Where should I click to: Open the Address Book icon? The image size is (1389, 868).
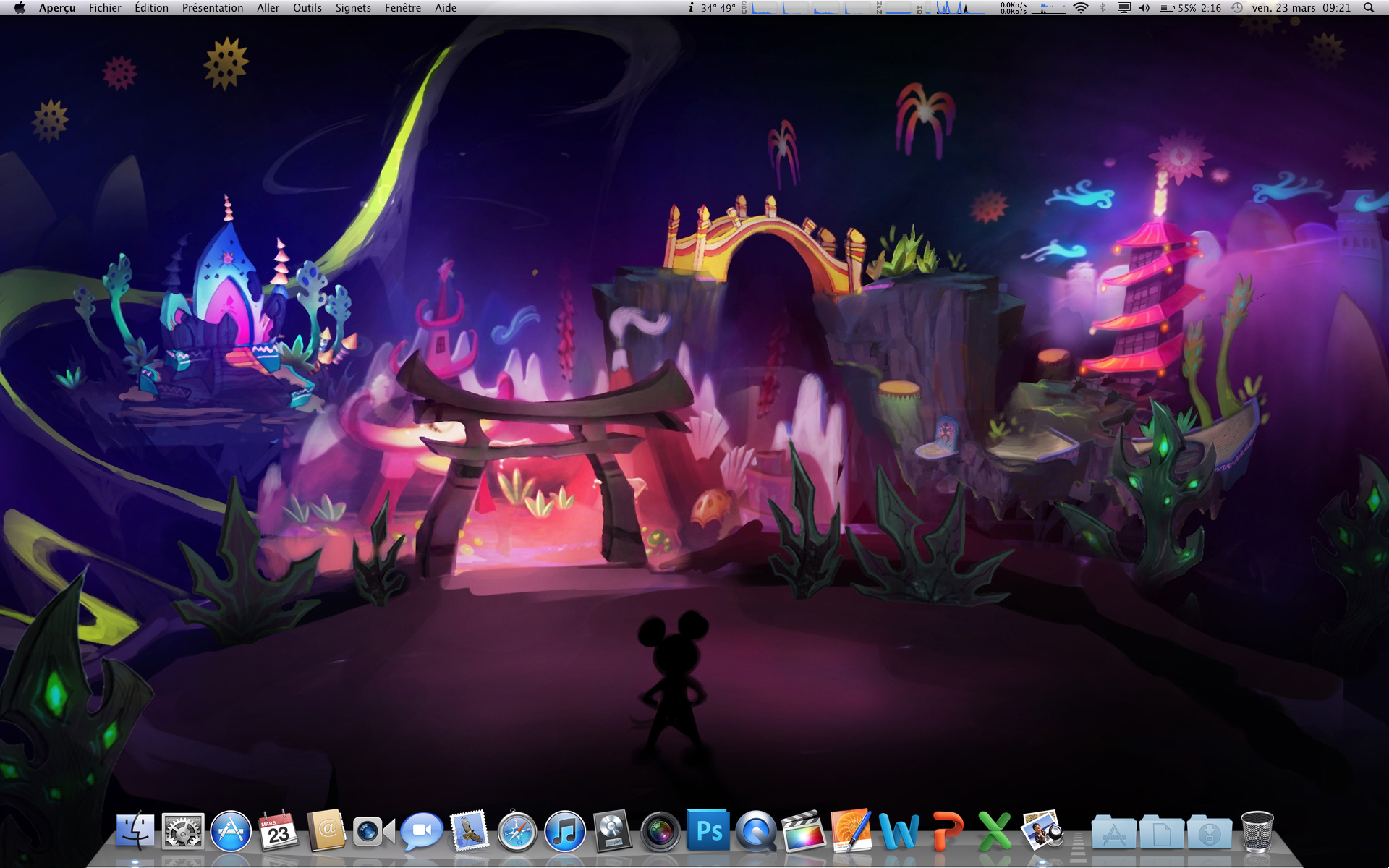(326, 830)
